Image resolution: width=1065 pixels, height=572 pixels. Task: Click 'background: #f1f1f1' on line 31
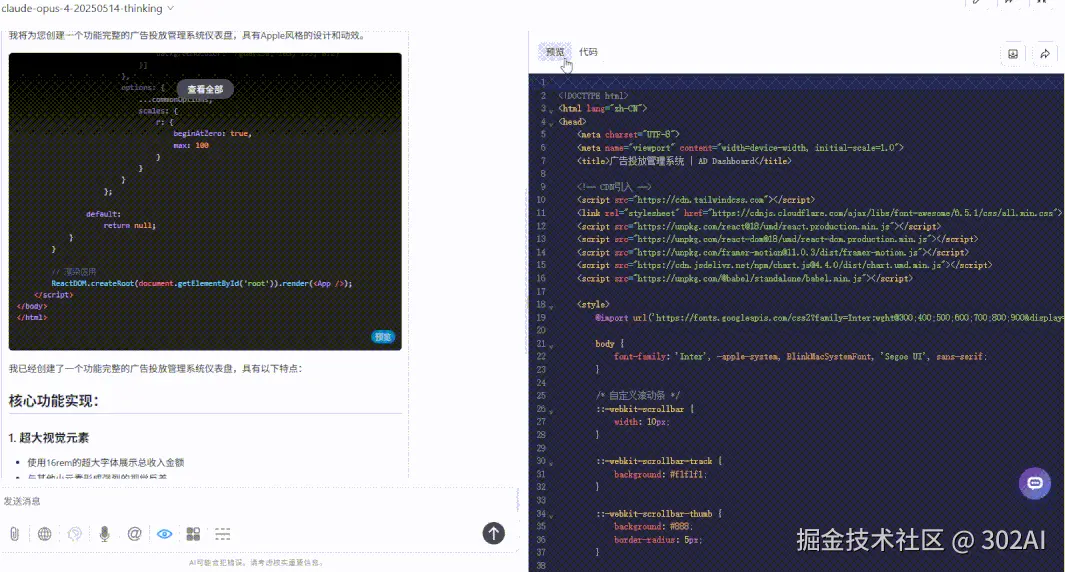tap(661, 474)
